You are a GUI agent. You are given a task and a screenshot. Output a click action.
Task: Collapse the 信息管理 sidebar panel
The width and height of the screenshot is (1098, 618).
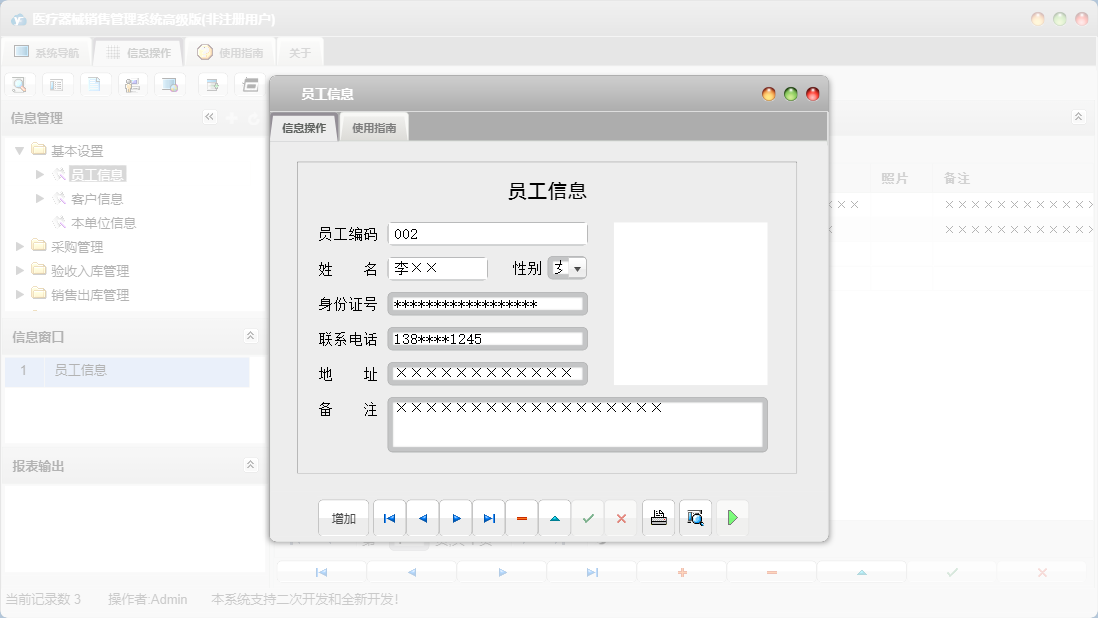click(210, 116)
